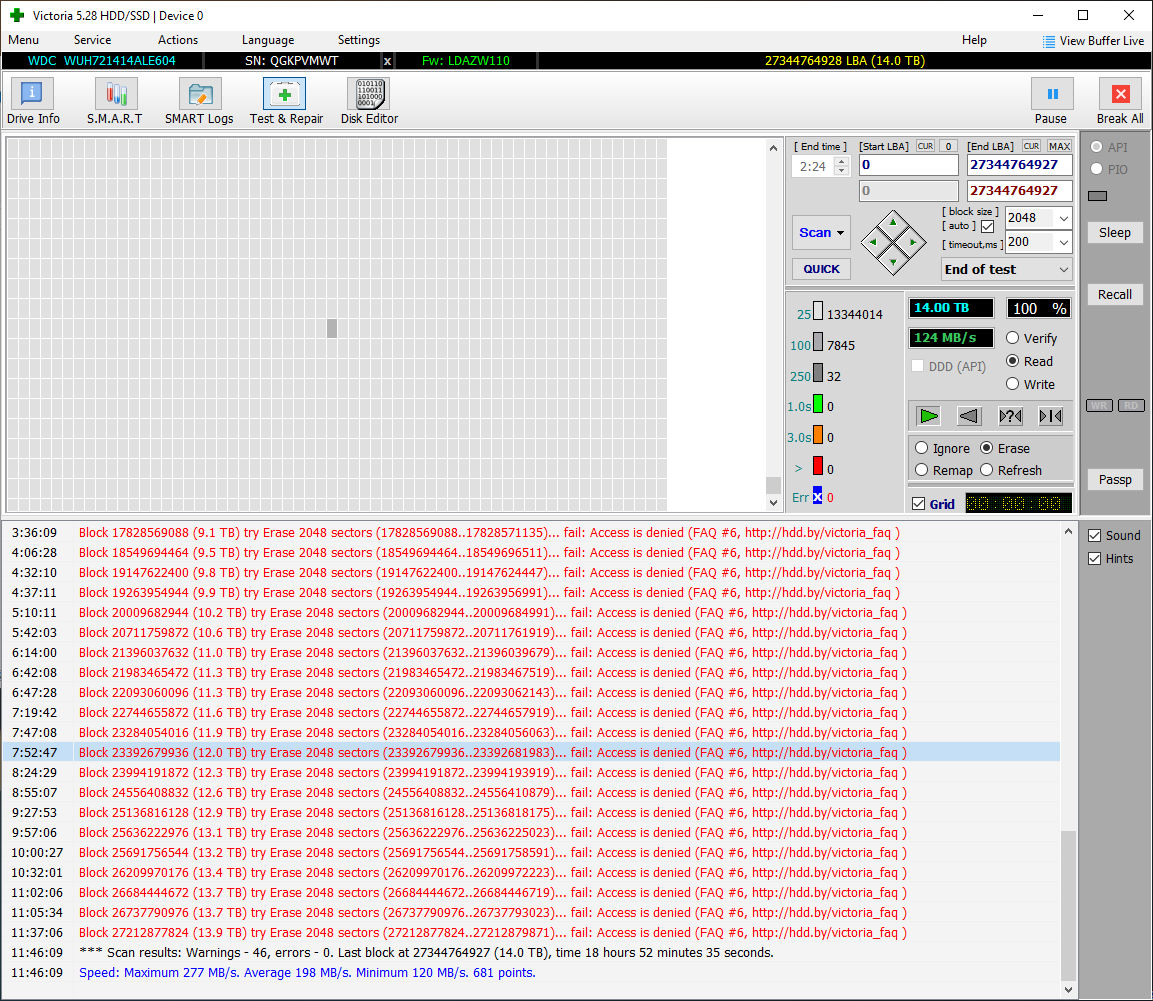This screenshot has width=1153, height=1001.
Task: Click the Start LBA input field
Action: click(909, 165)
